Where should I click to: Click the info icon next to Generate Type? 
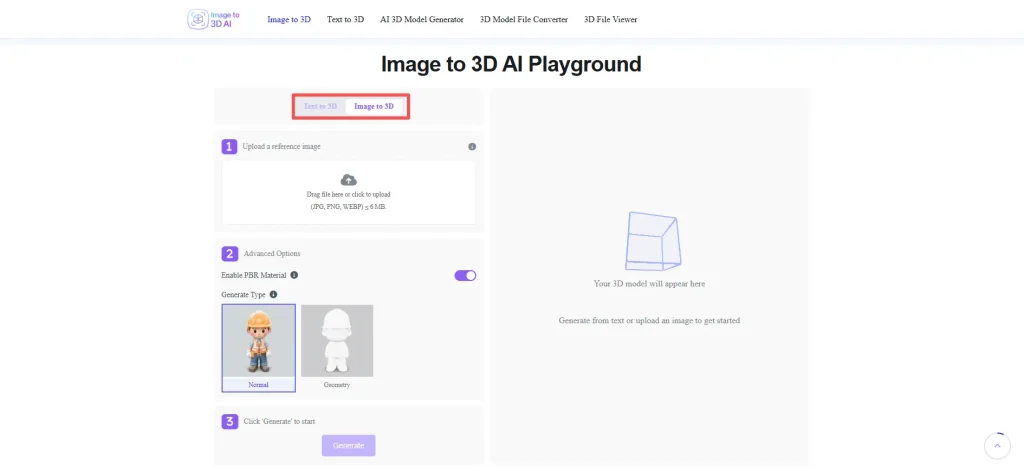click(x=274, y=295)
